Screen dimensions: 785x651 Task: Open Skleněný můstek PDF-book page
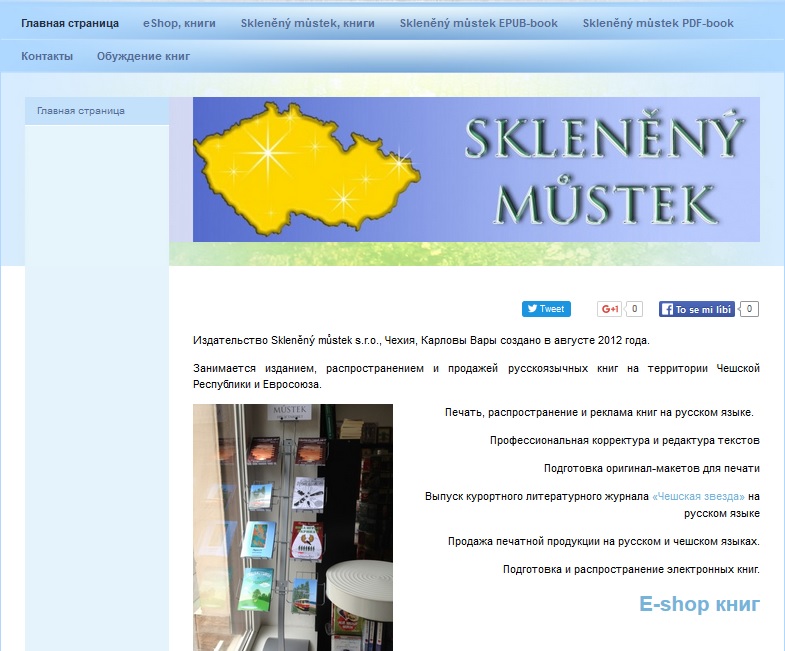click(658, 24)
